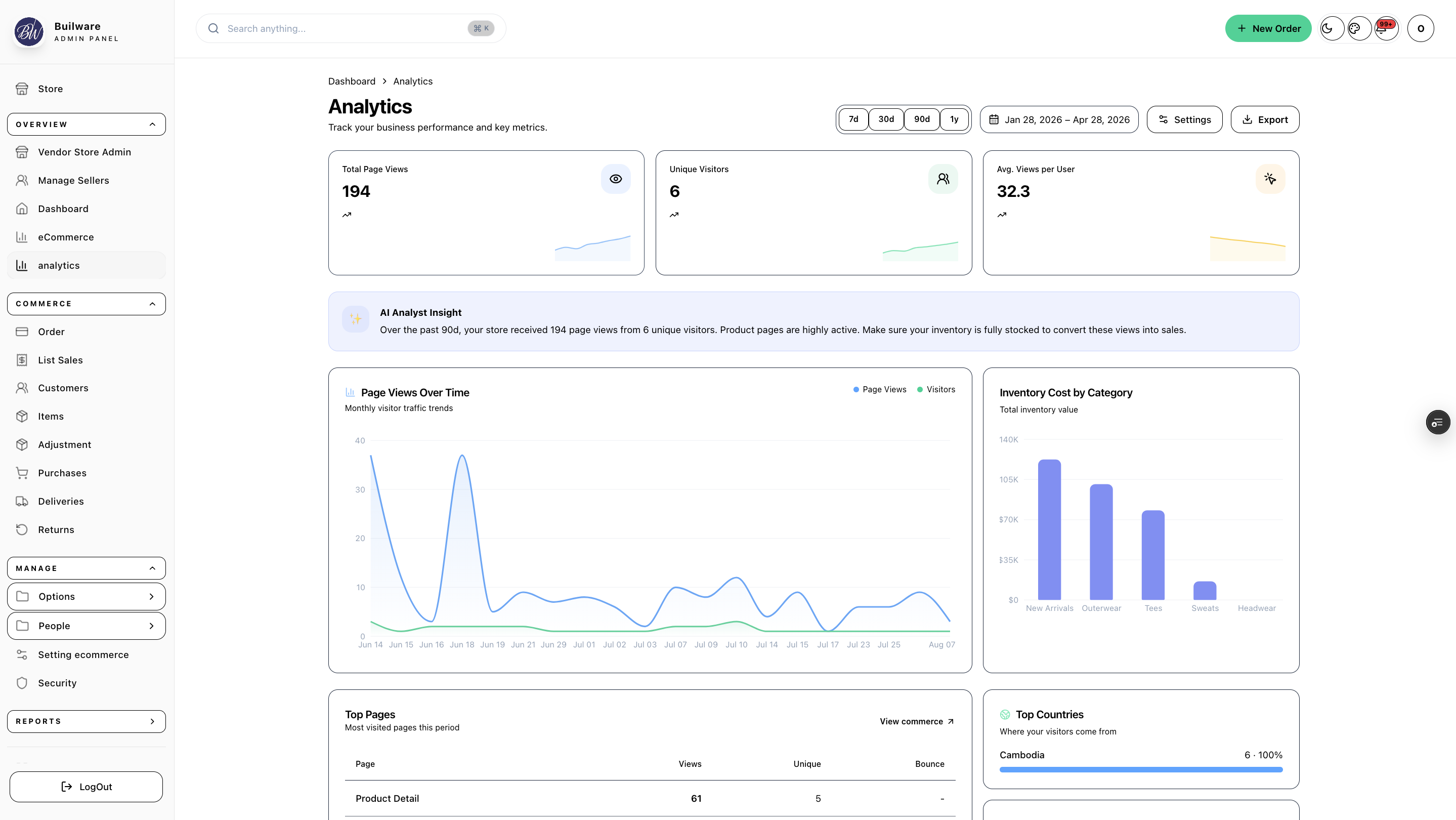Viewport: 1456px width, 820px height.
Task: Open the user avatar menu
Action: [x=1421, y=28]
